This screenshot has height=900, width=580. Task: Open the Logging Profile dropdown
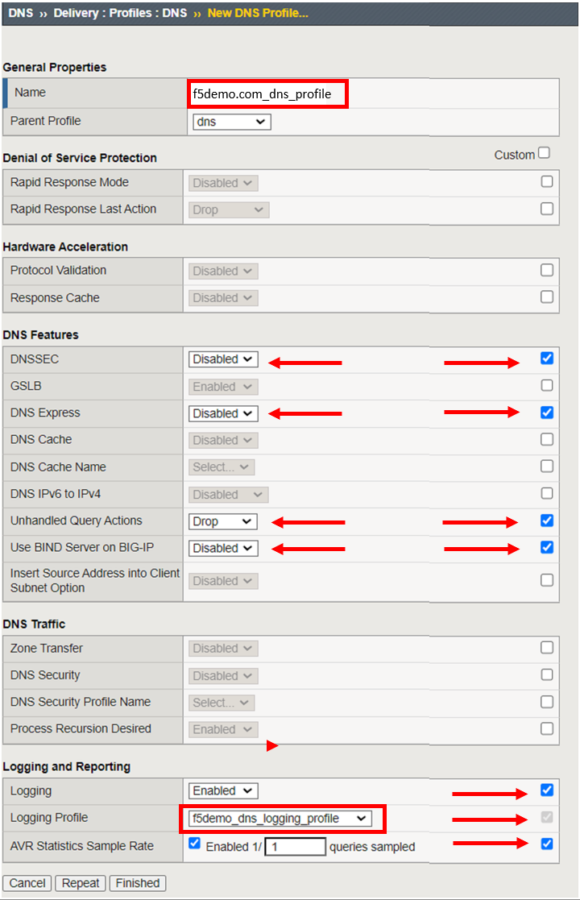point(280,818)
